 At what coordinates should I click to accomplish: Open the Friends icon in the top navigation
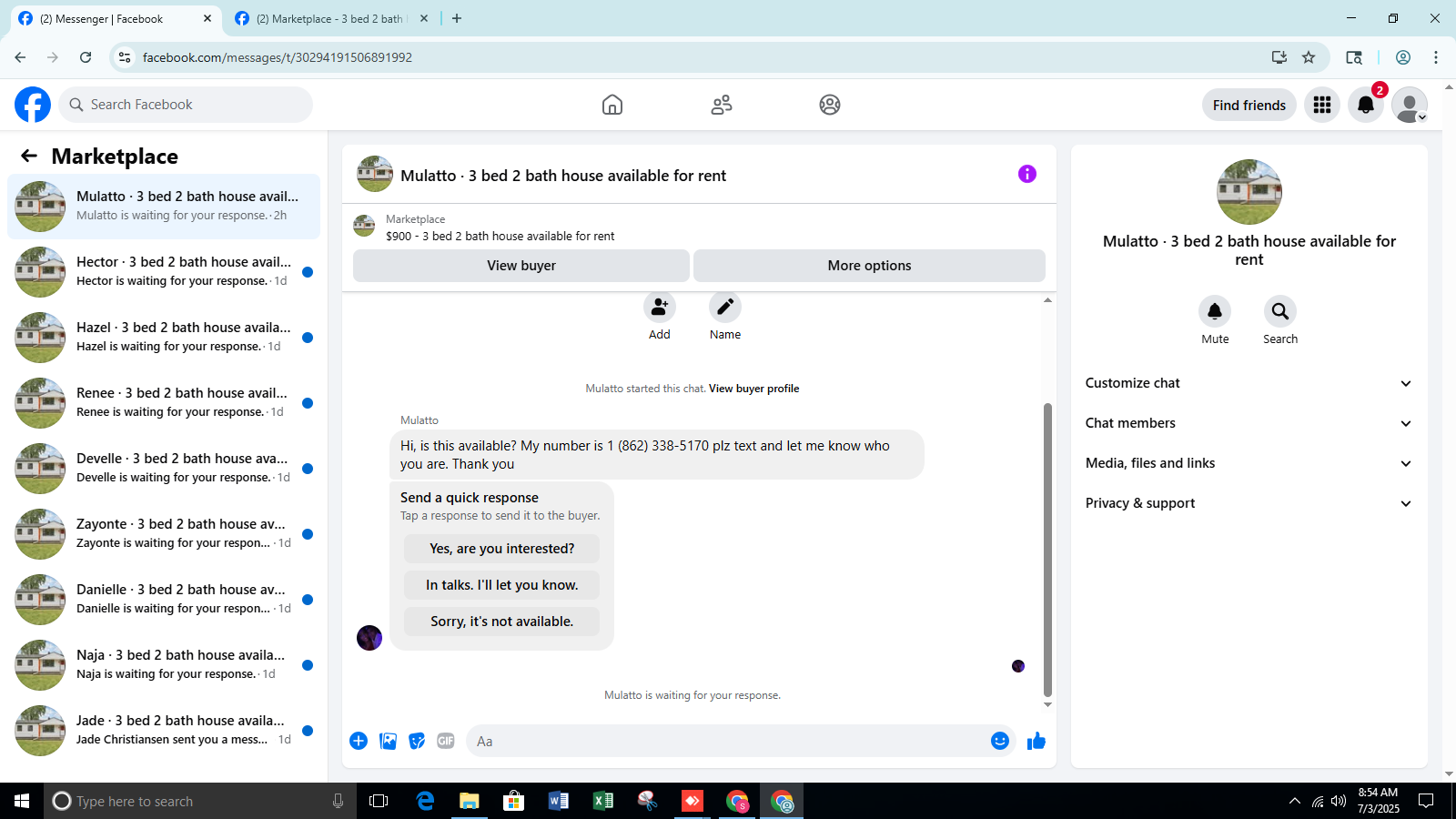(x=722, y=105)
